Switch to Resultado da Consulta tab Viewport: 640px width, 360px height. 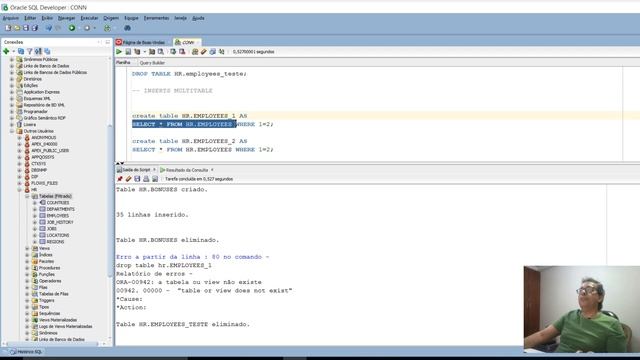pyautogui.click(x=187, y=170)
